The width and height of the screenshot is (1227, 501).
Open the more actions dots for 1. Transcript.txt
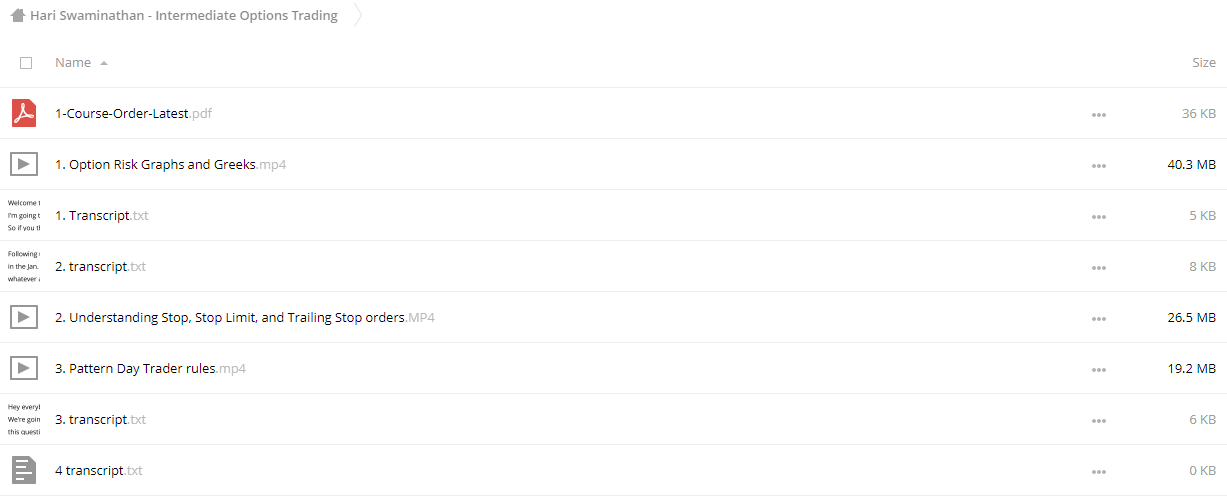point(1099,216)
